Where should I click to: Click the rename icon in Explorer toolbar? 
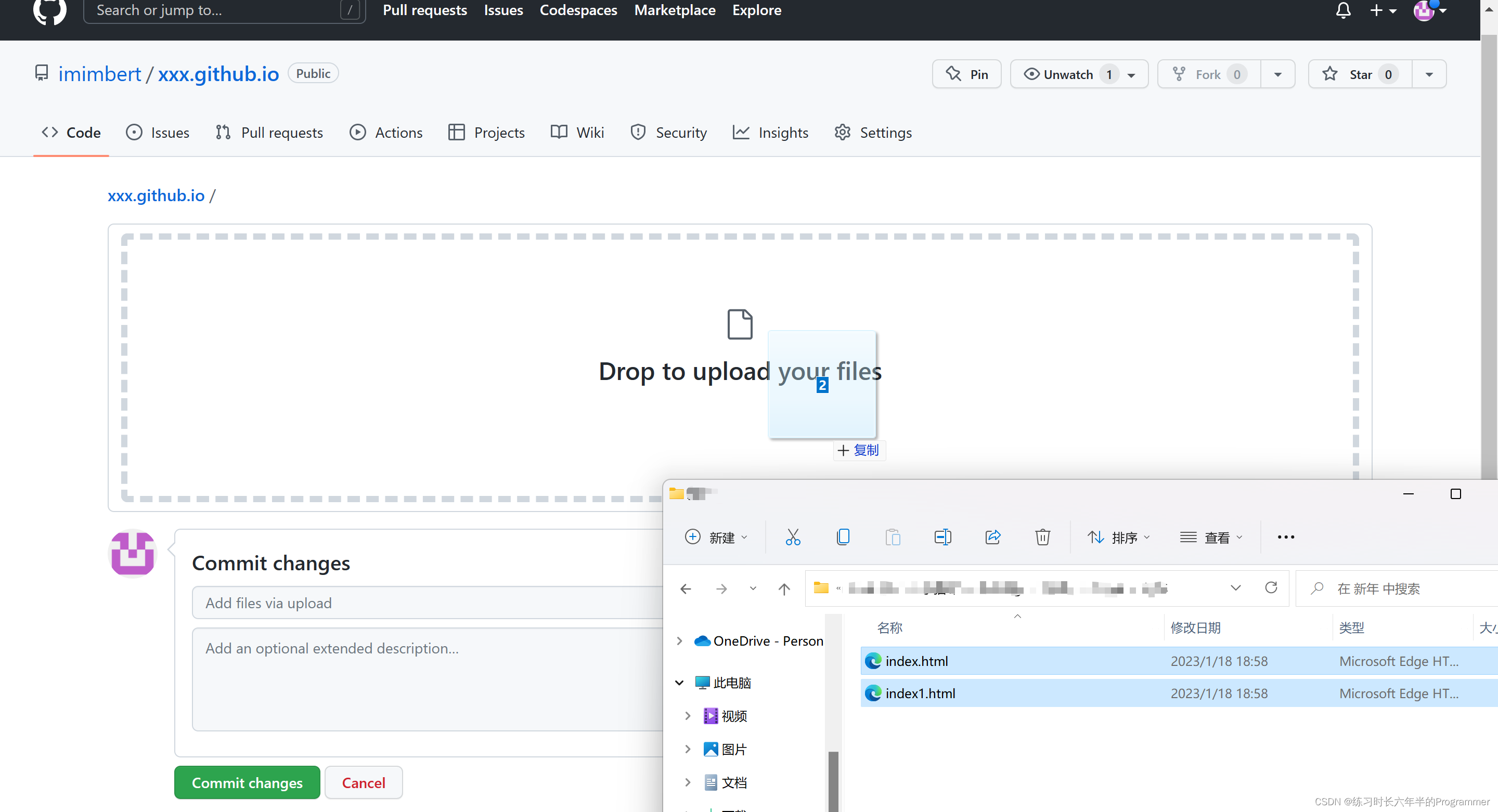[942, 537]
